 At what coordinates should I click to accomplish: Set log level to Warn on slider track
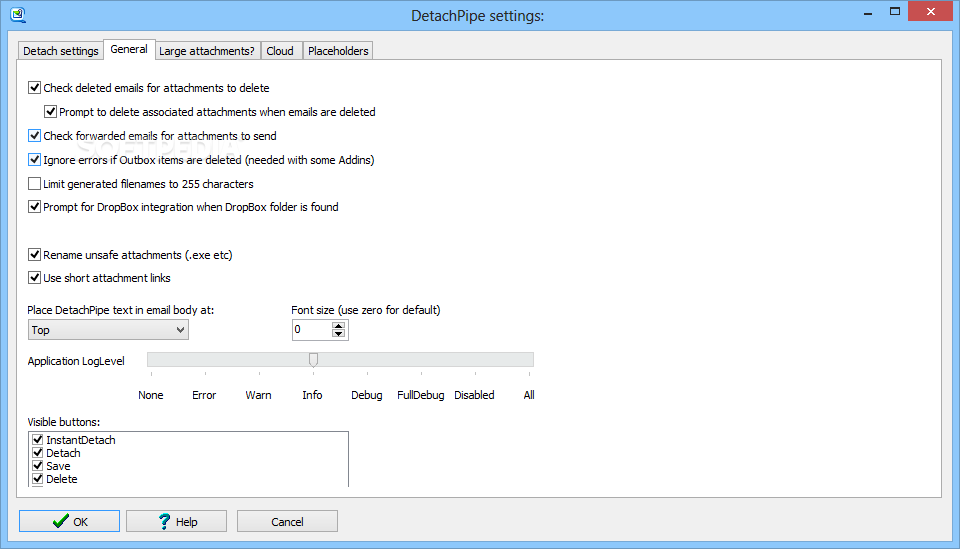(260, 360)
